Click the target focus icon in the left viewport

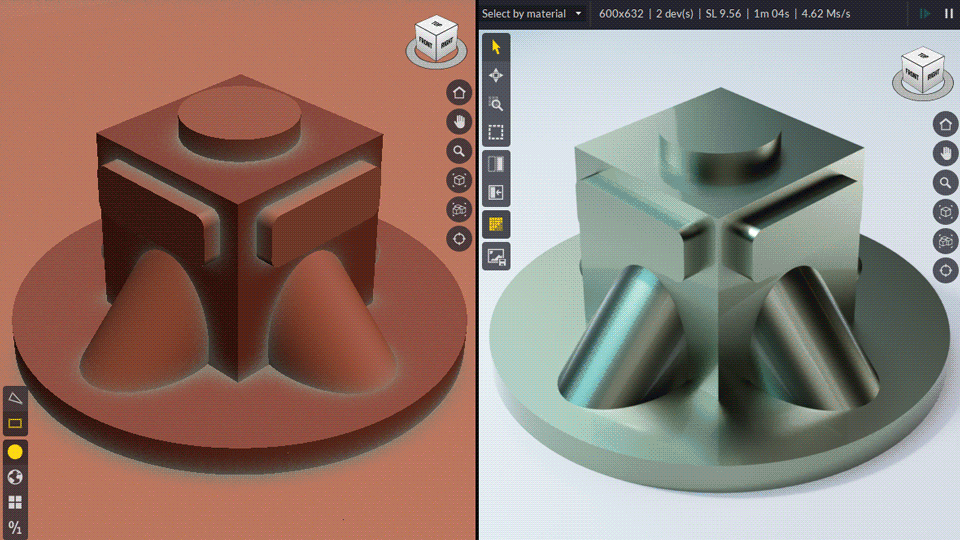click(x=459, y=238)
